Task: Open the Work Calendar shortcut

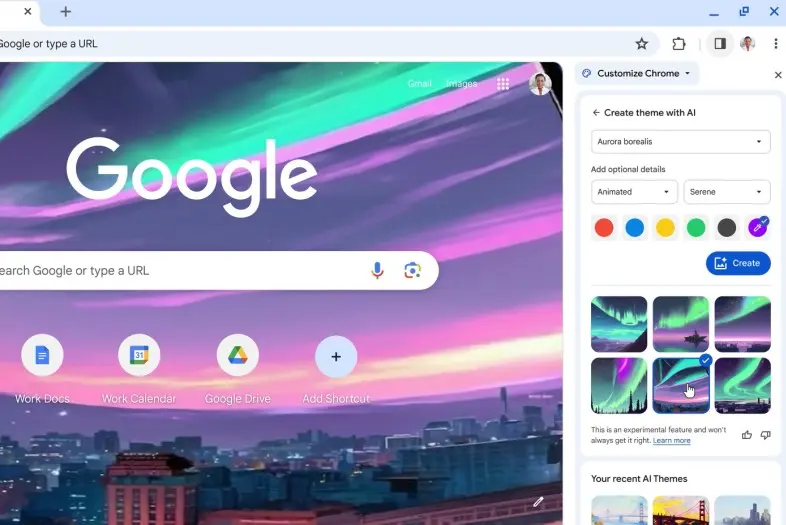Action: click(139, 356)
